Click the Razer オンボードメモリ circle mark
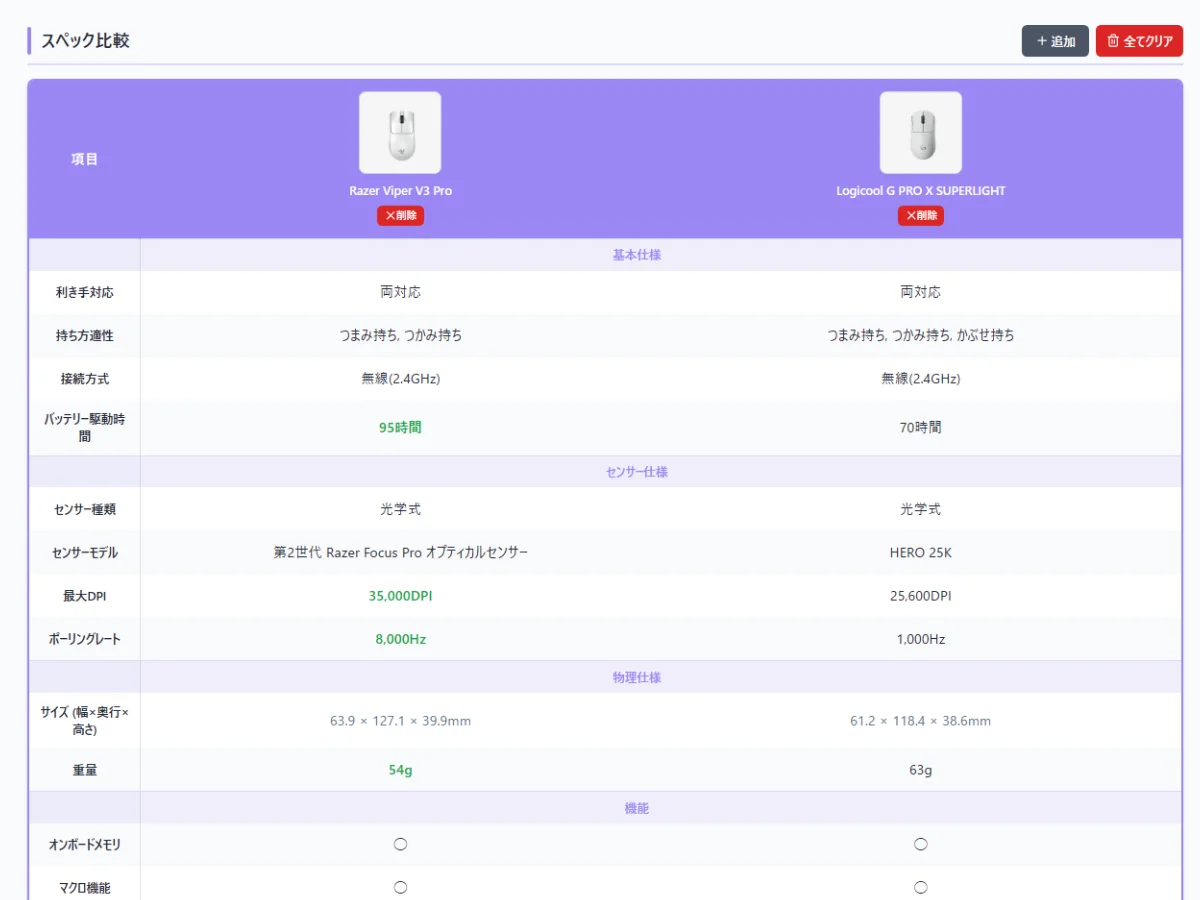The height and width of the screenshot is (900, 1200). 400,844
